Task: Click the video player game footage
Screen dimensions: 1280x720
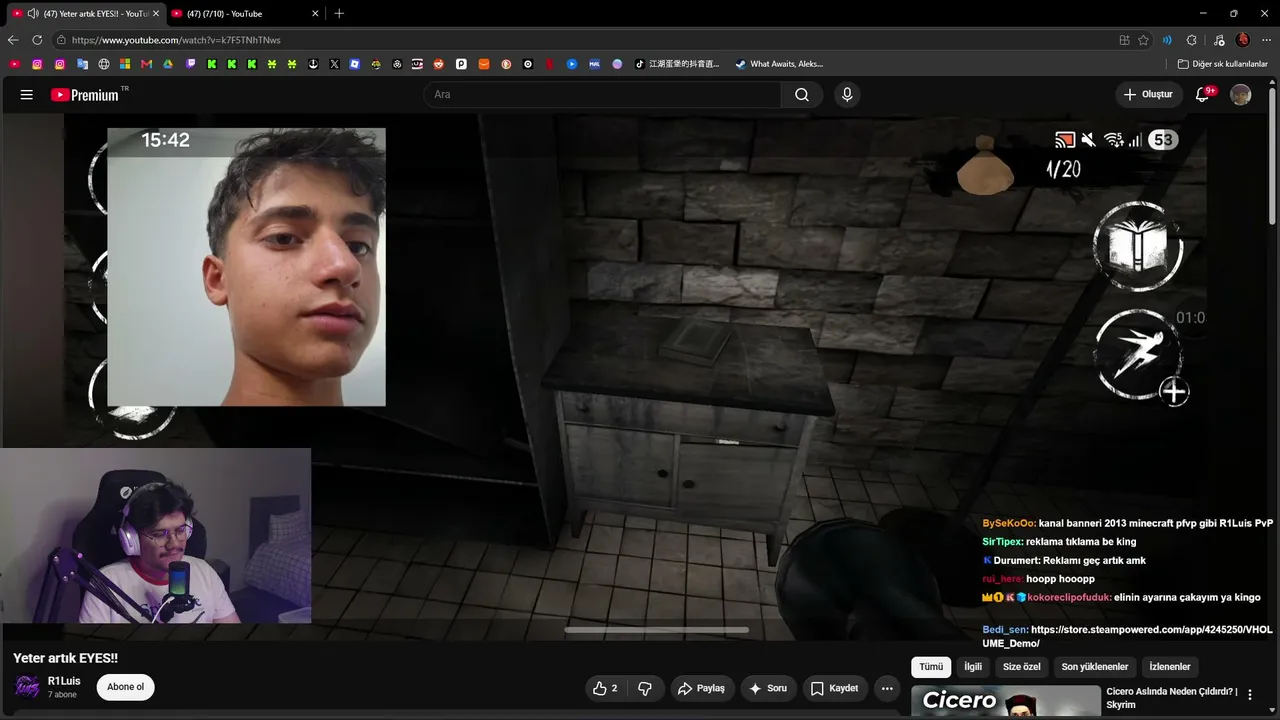Action: tap(635, 375)
